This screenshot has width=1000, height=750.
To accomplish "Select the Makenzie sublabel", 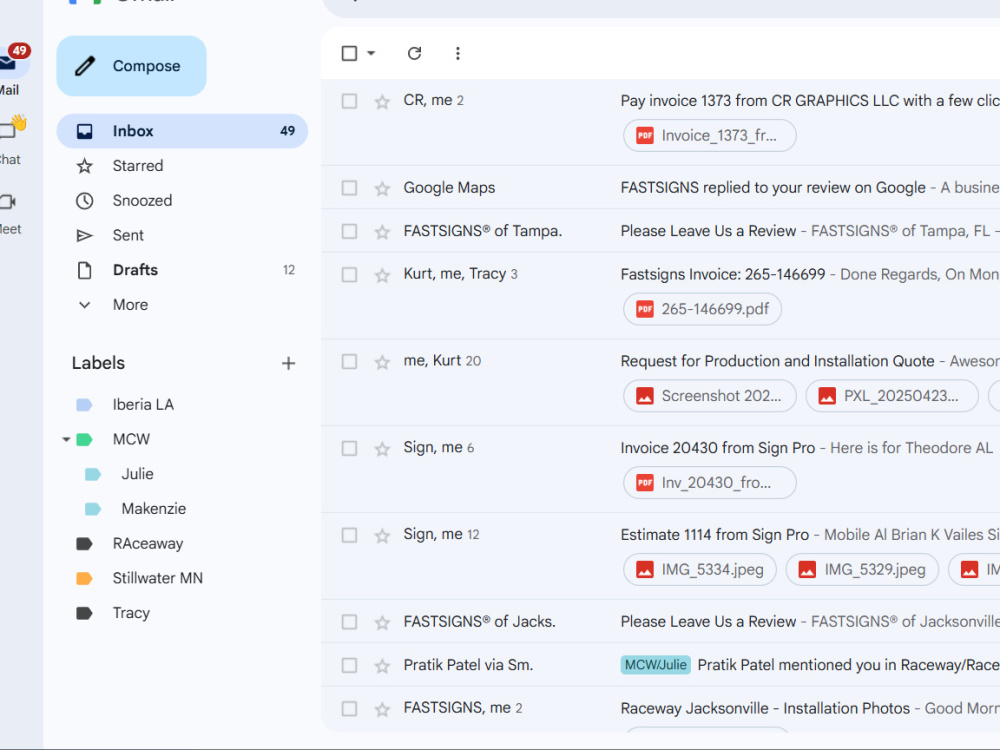I will pos(154,509).
